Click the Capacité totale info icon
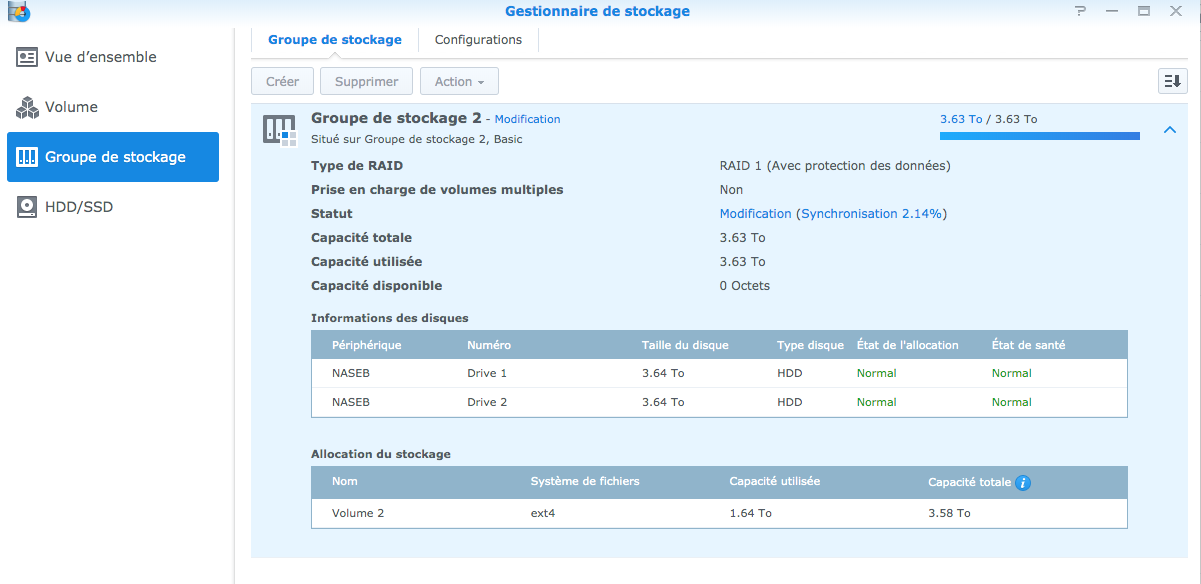Screen dimensions: 1201x584 pyautogui.click(x=1022, y=483)
